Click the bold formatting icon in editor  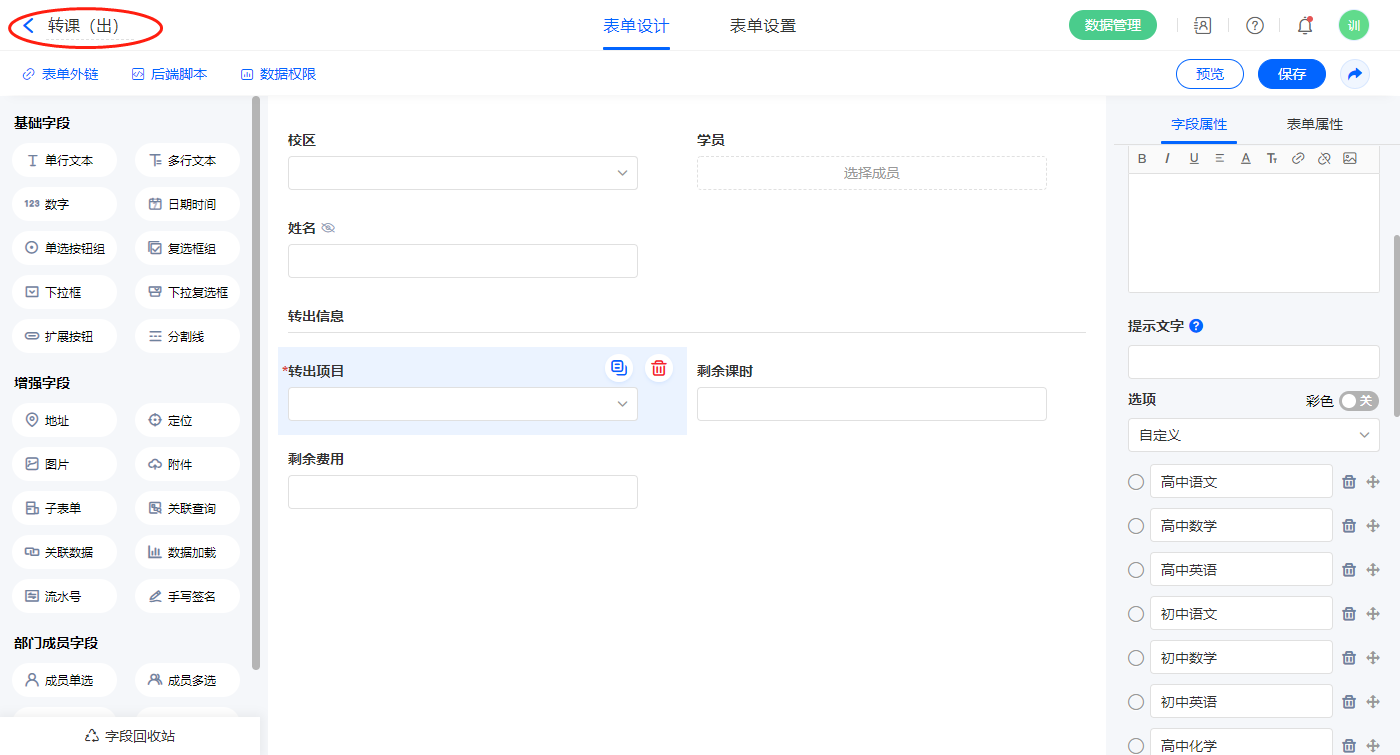tap(1142, 158)
